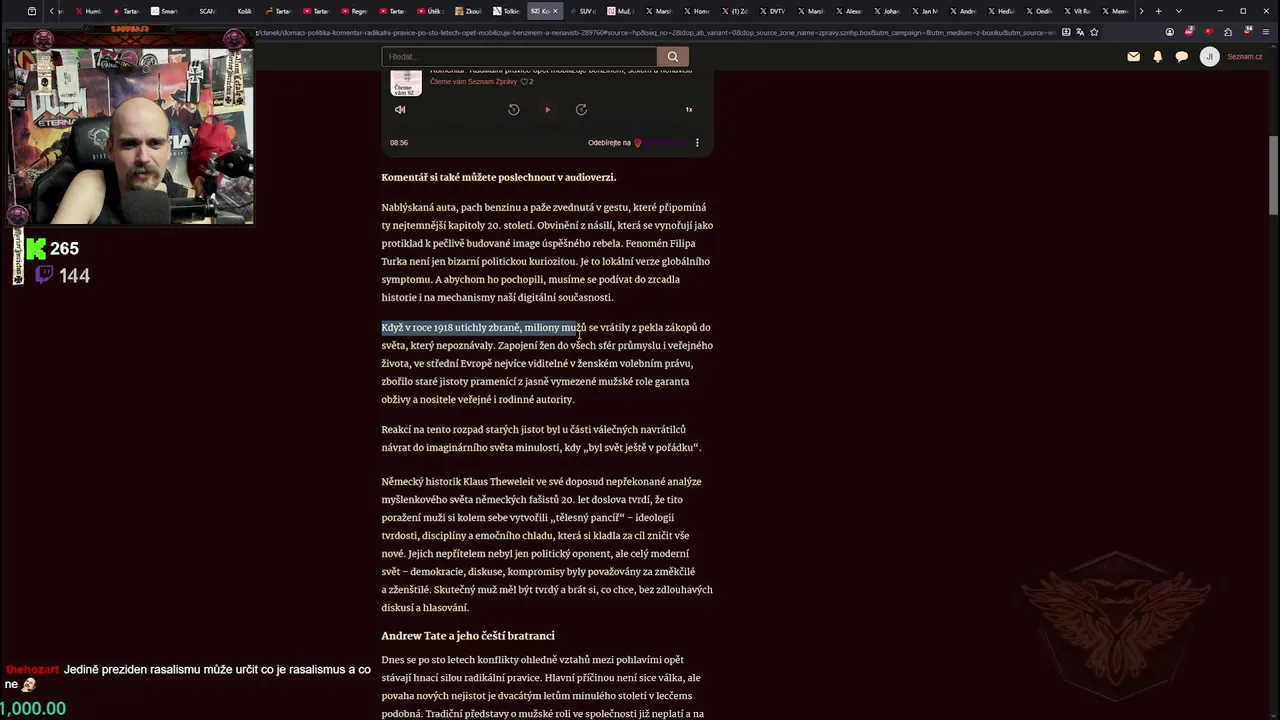This screenshot has width=1280, height=720.
Task: Translate this page icon
Action: pyautogui.click(x=1080, y=32)
